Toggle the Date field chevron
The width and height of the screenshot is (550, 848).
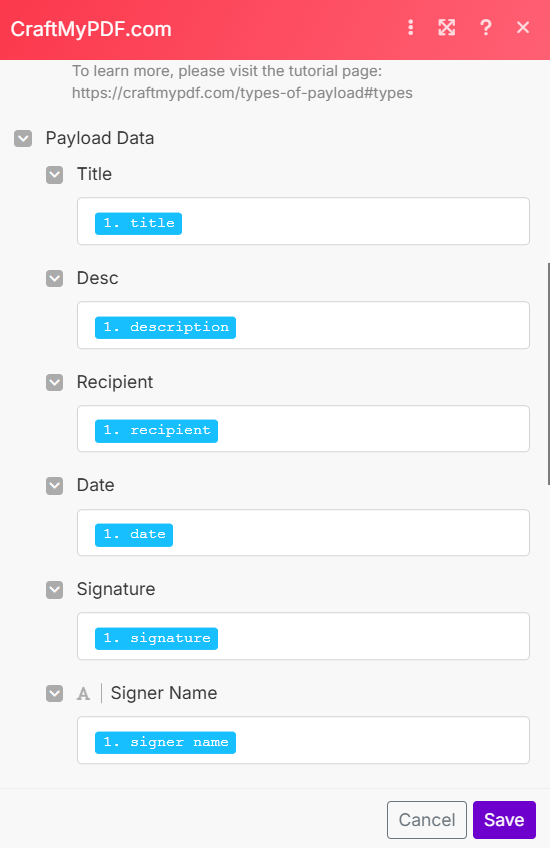[54, 486]
